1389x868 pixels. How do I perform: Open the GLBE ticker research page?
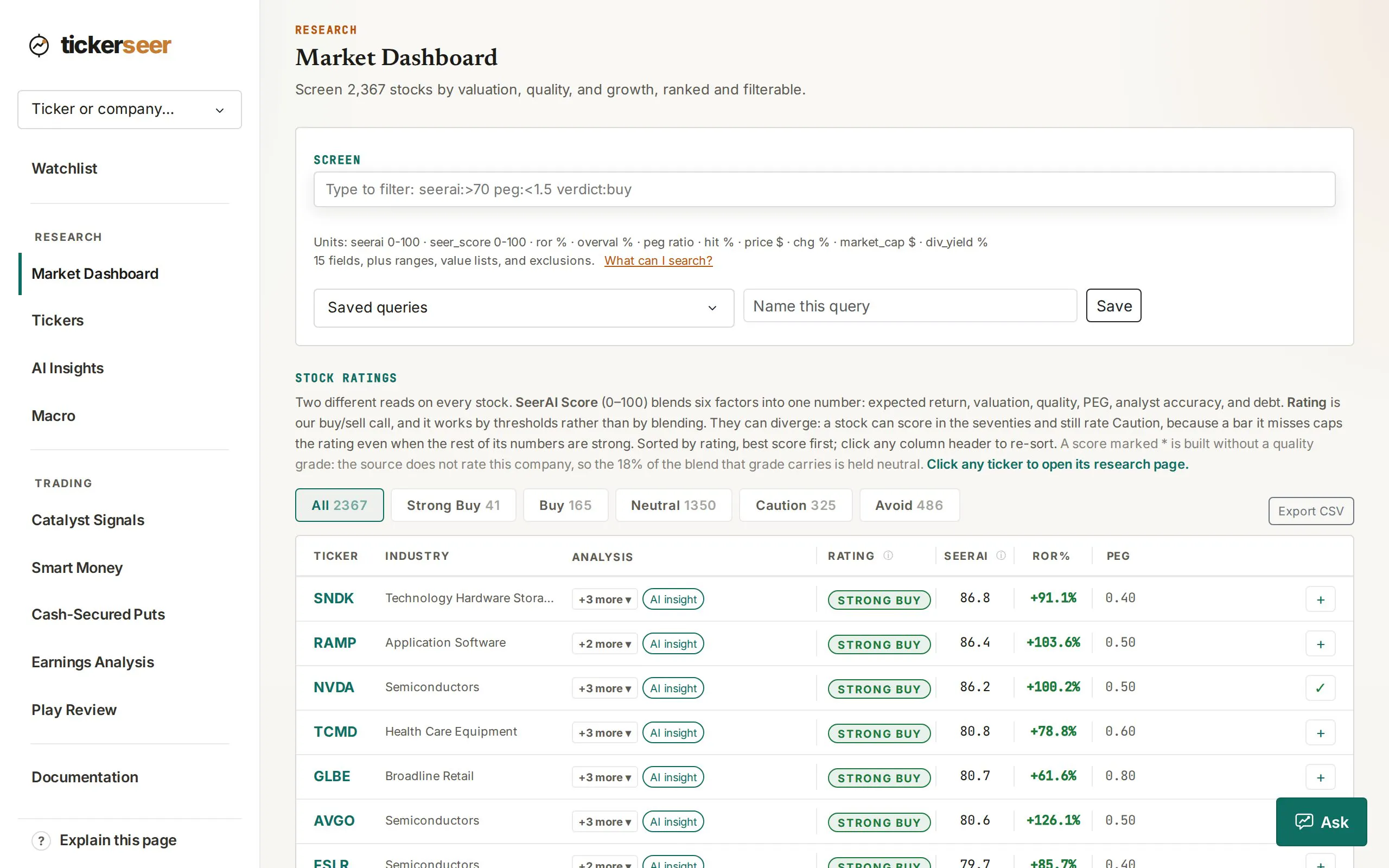click(332, 776)
